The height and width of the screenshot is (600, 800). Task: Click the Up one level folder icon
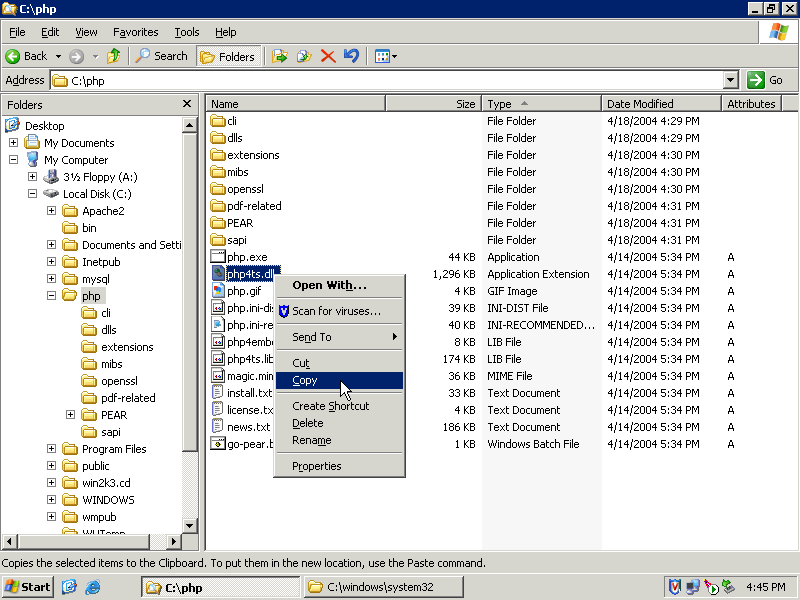(114, 56)
